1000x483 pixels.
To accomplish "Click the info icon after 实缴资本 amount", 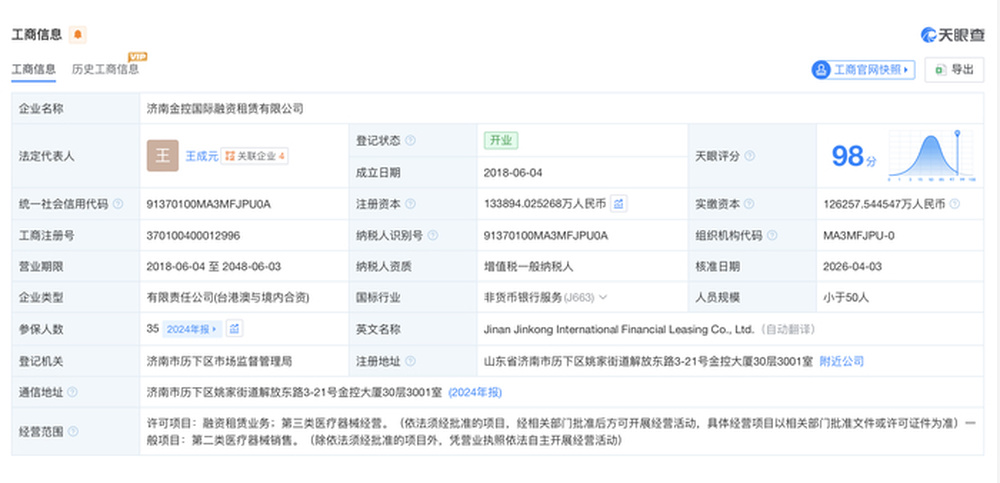I will 956,204.
